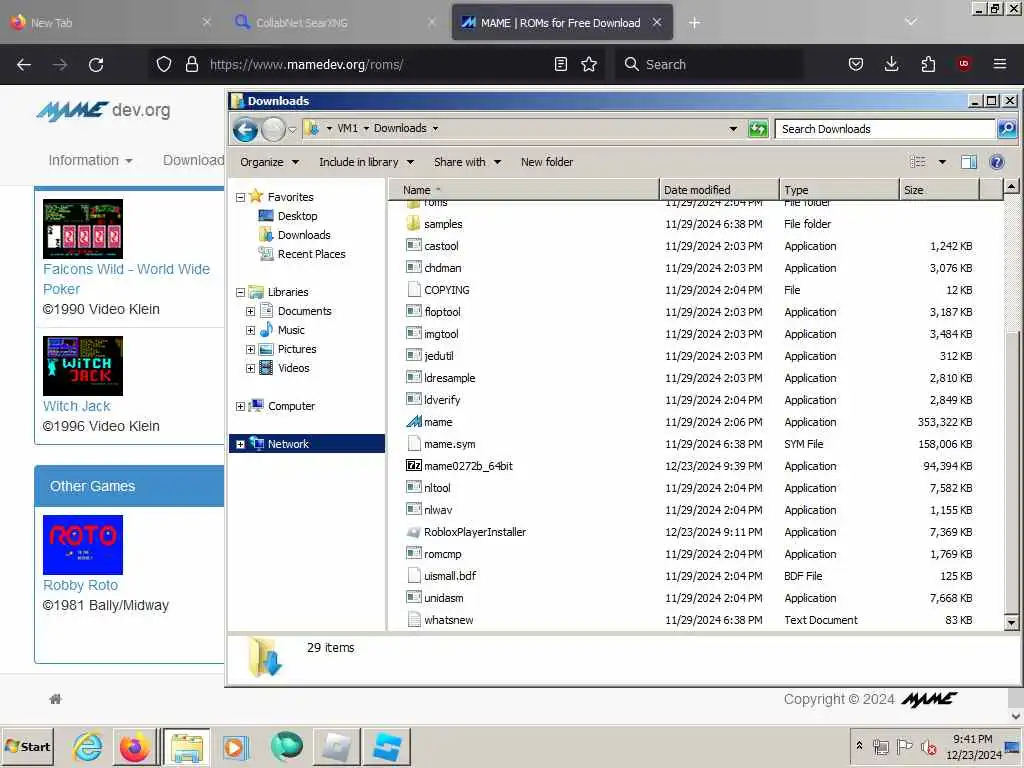Viewport: 1024px width, 768px height.
Task: Sort files by Size column header
Action: [x=939, y=190]
